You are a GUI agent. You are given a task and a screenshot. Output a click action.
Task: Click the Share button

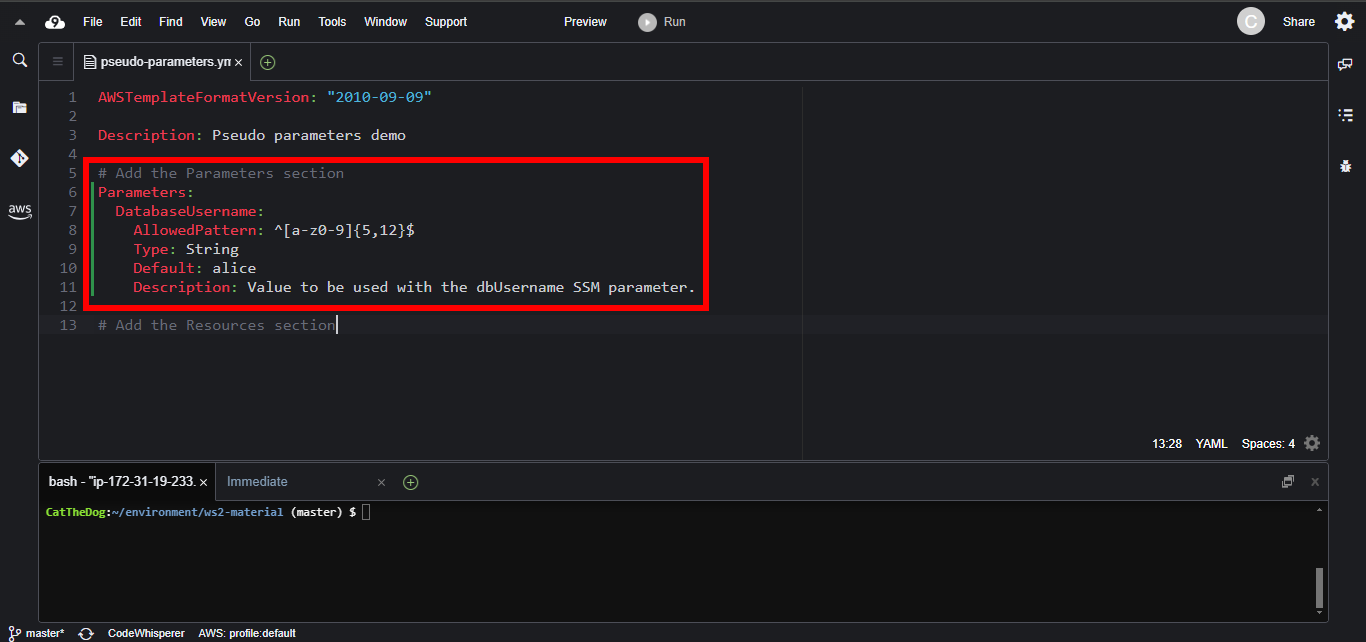click(1298, 22)
